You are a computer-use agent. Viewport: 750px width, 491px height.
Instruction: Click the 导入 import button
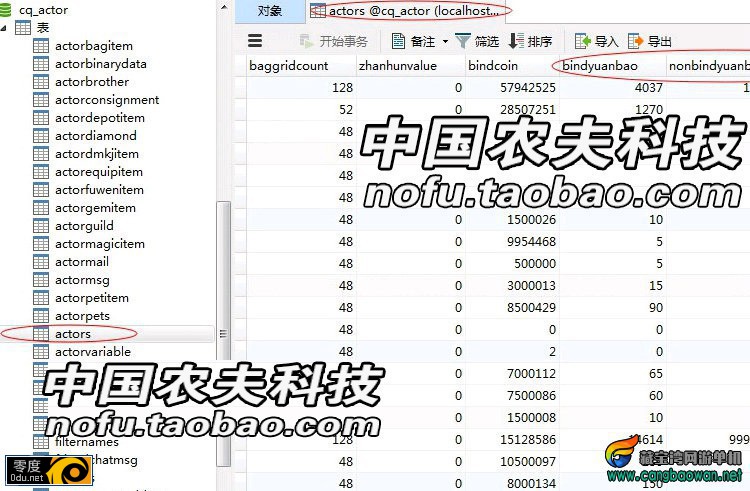click(596, 41)
